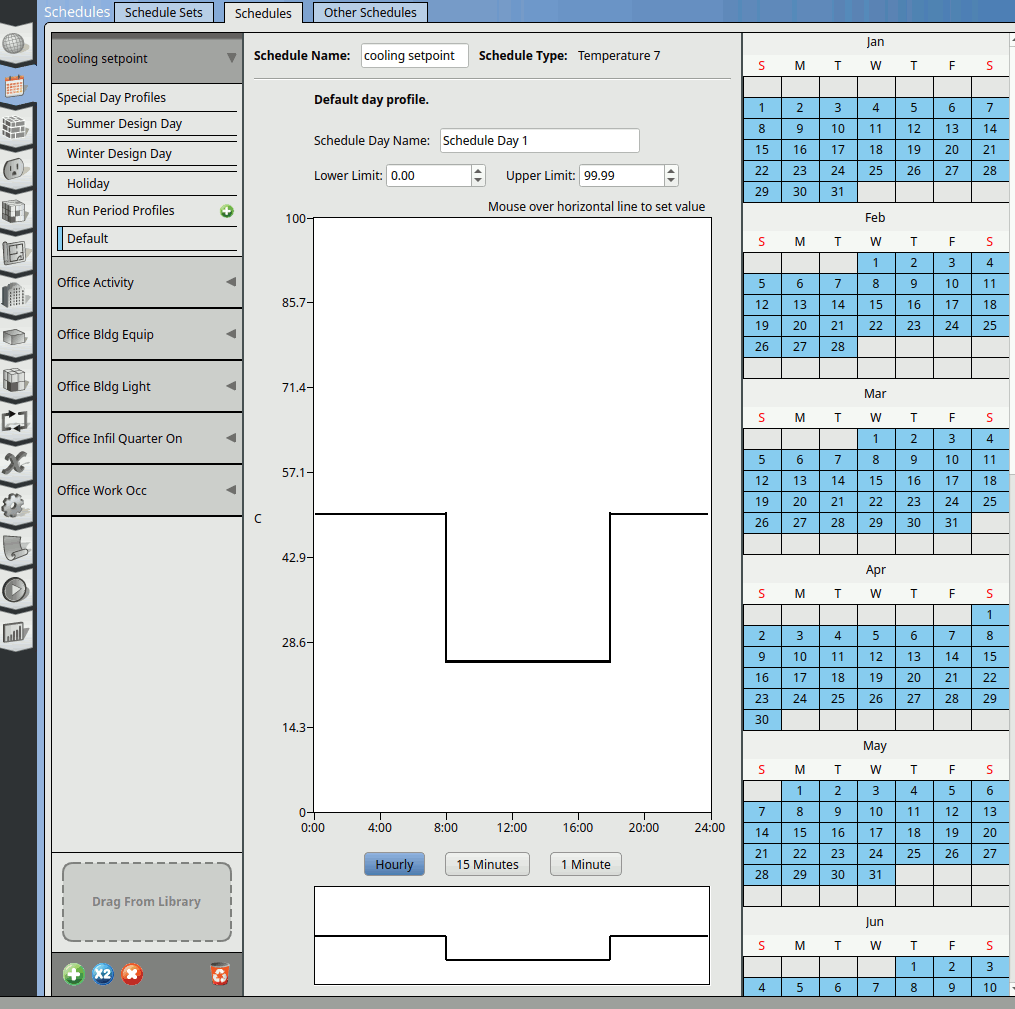Open the Loads electrical outlet icon

(14, 169)
